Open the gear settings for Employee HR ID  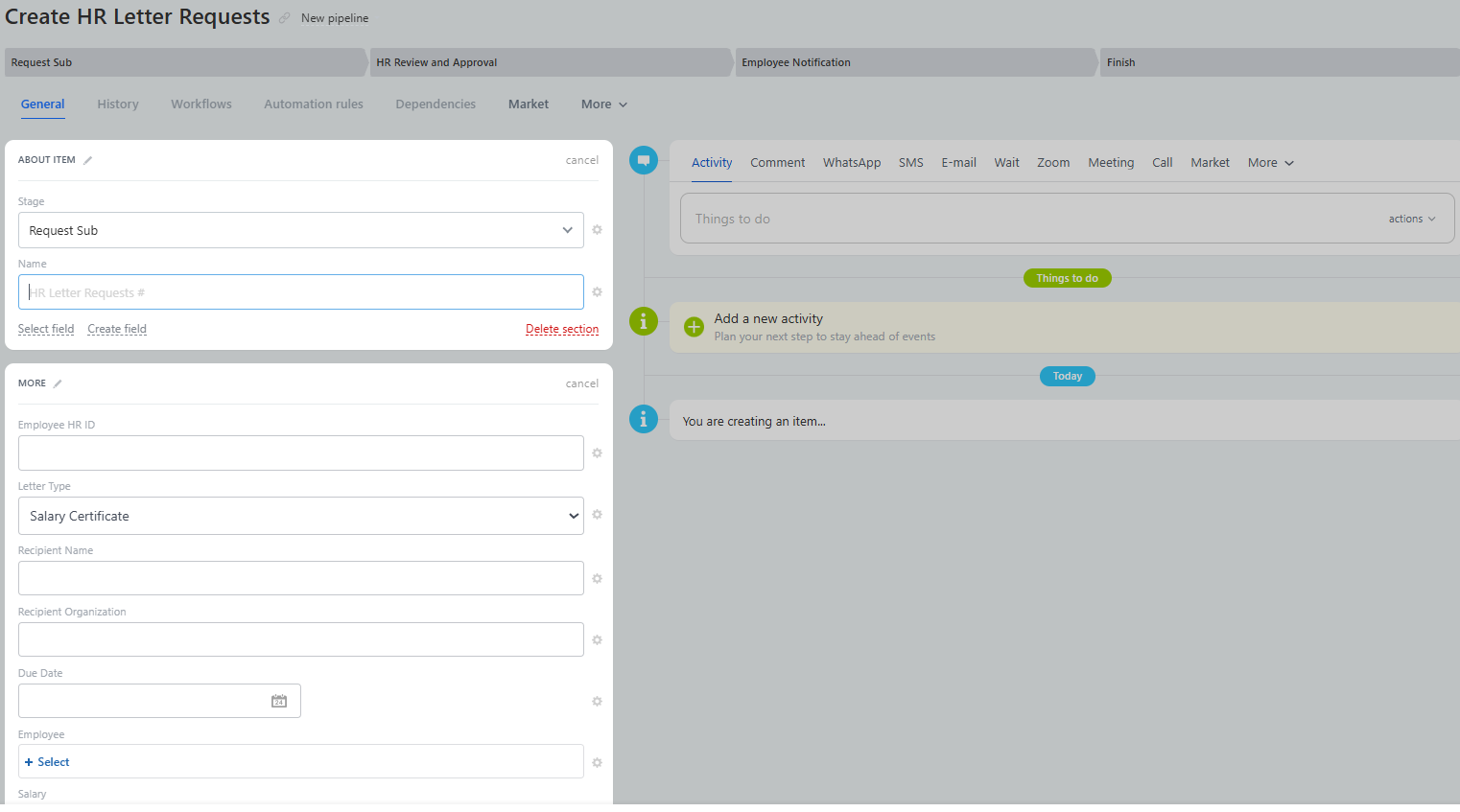[597, 453]
